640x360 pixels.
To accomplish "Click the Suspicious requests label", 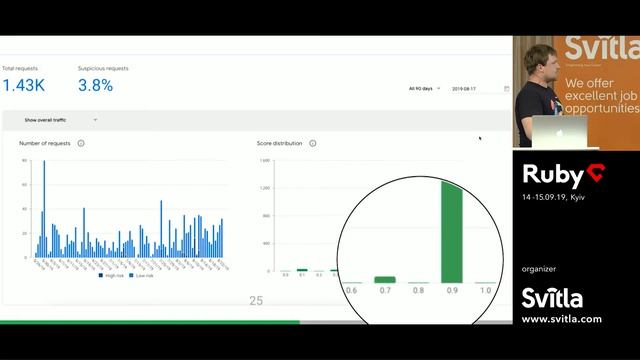I will 103,68.
